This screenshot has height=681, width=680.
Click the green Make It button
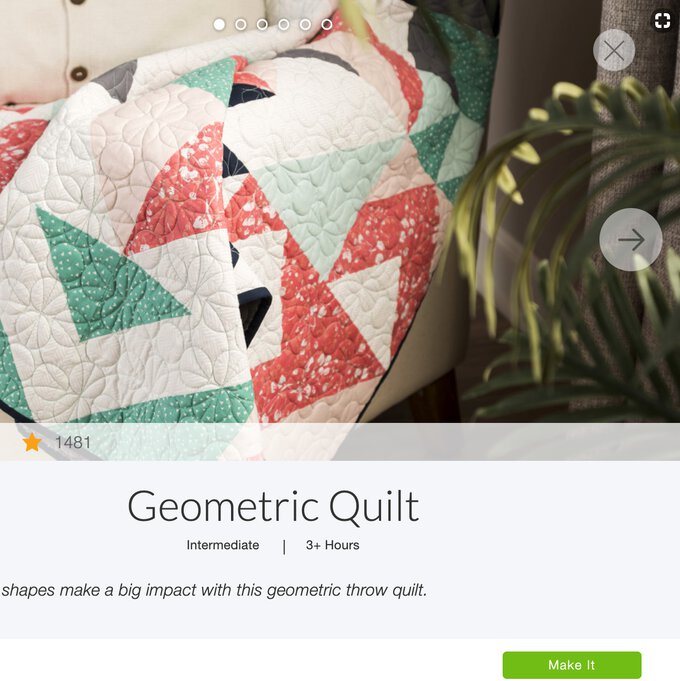click(x=572, y=665)
